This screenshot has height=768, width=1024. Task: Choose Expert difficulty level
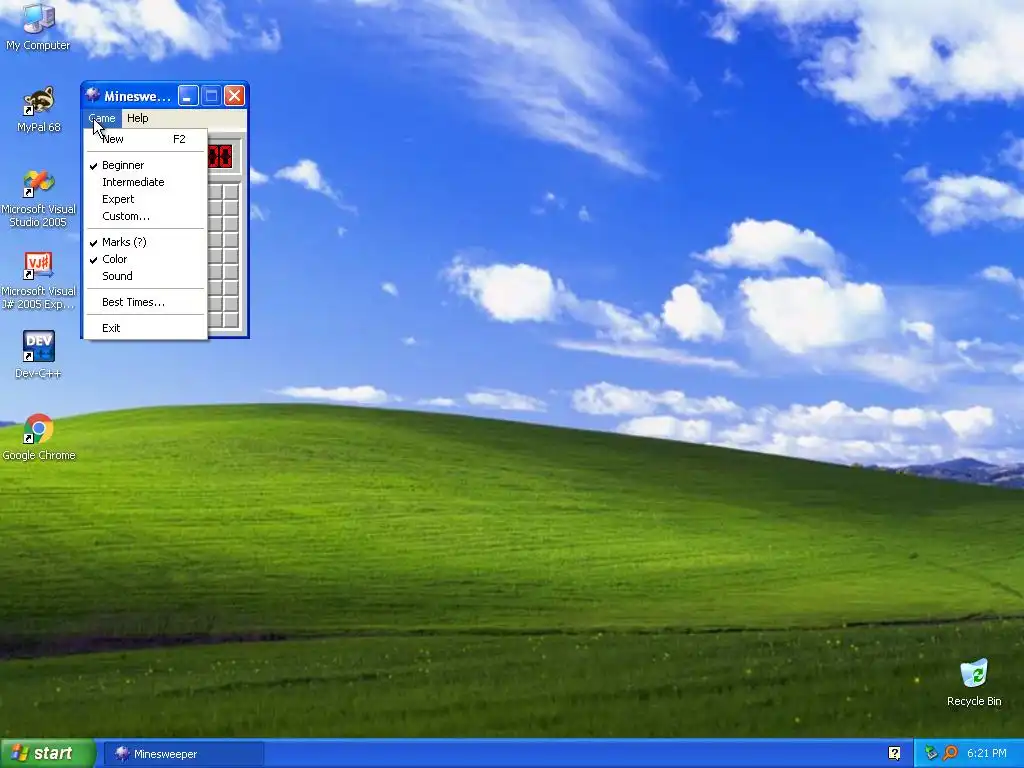click(x=146, y=199)
